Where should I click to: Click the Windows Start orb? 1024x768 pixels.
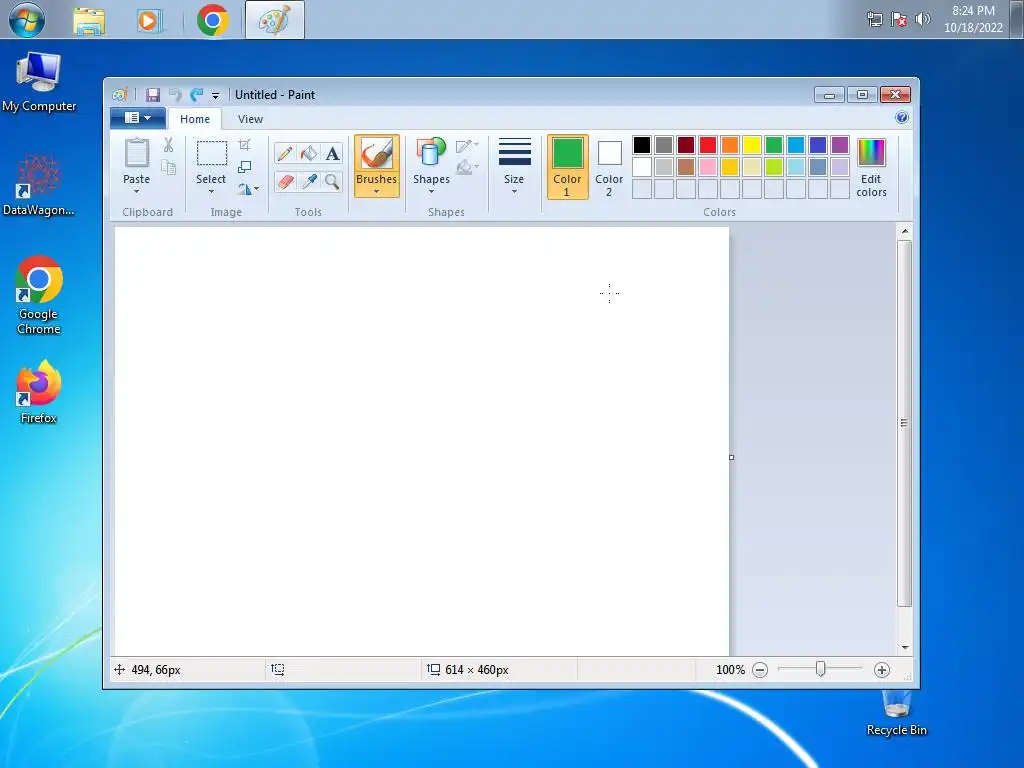point(27,20)
